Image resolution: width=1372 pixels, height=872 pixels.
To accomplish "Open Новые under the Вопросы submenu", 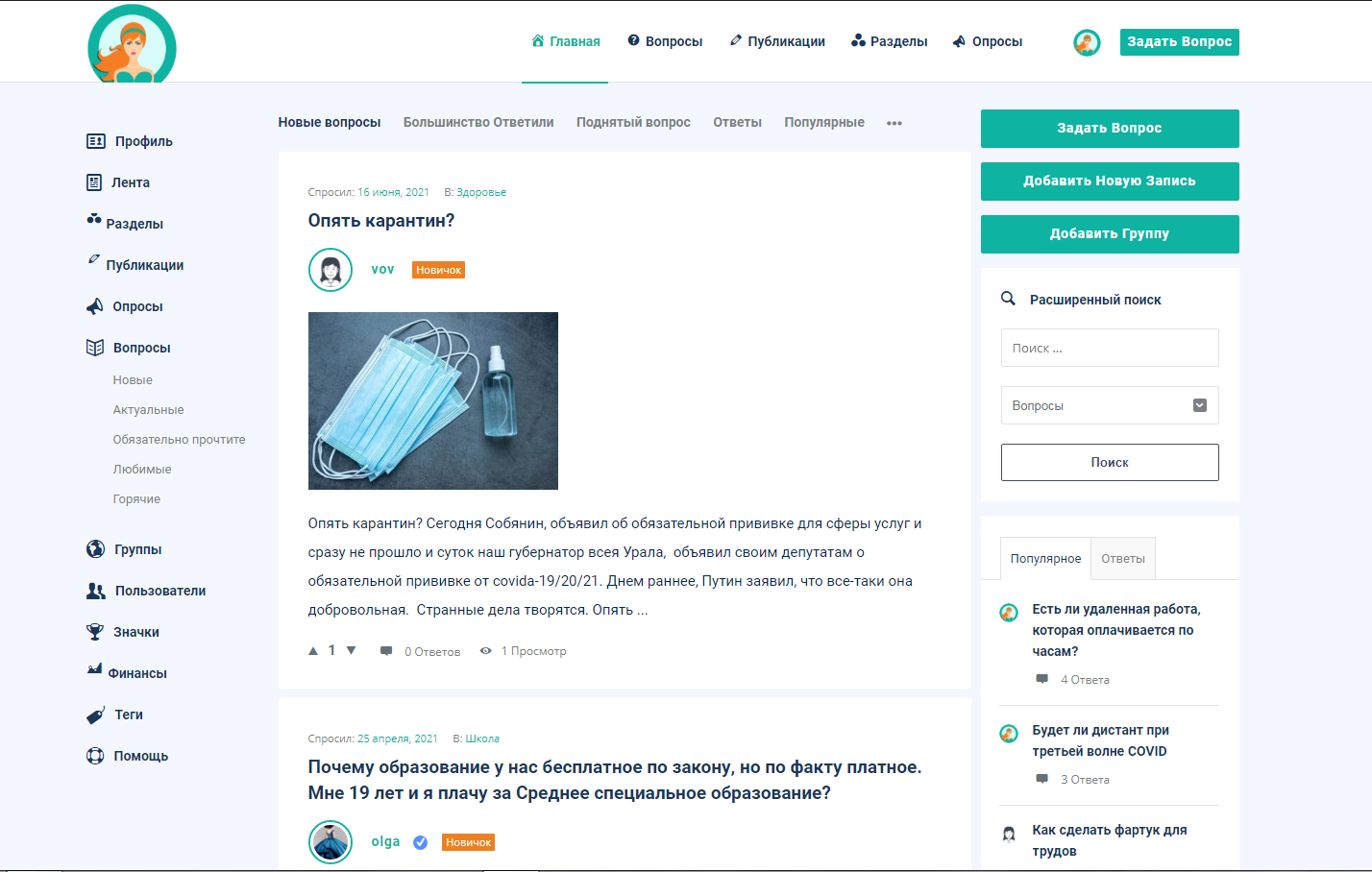I will coord(133,380).
